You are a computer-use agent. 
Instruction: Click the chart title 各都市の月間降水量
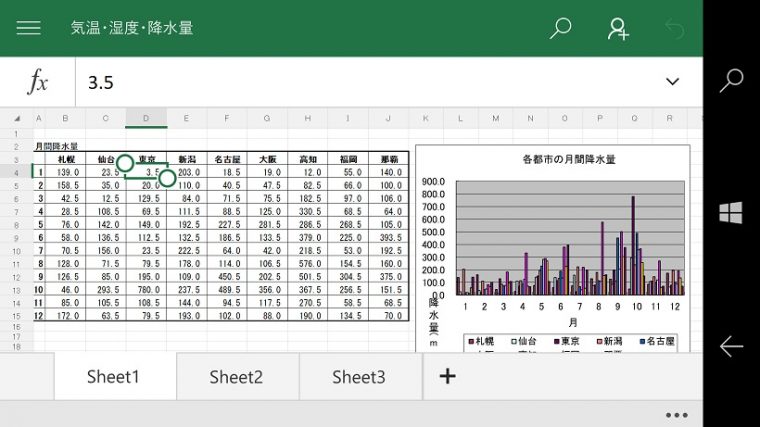pos(569,159)
